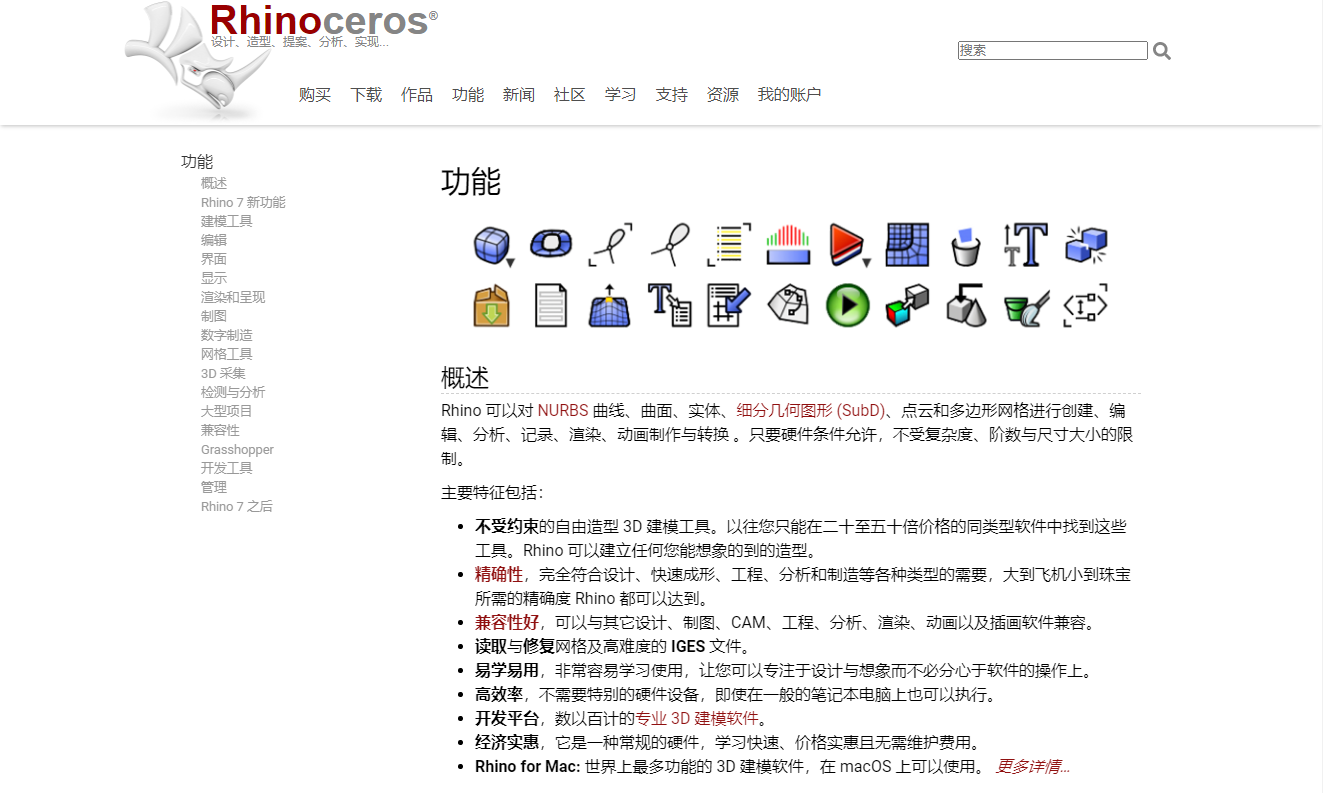This screenshot has width=1323, height=793.
Task: Select Grasshopper in the sidebar
Action: point(237,449)
